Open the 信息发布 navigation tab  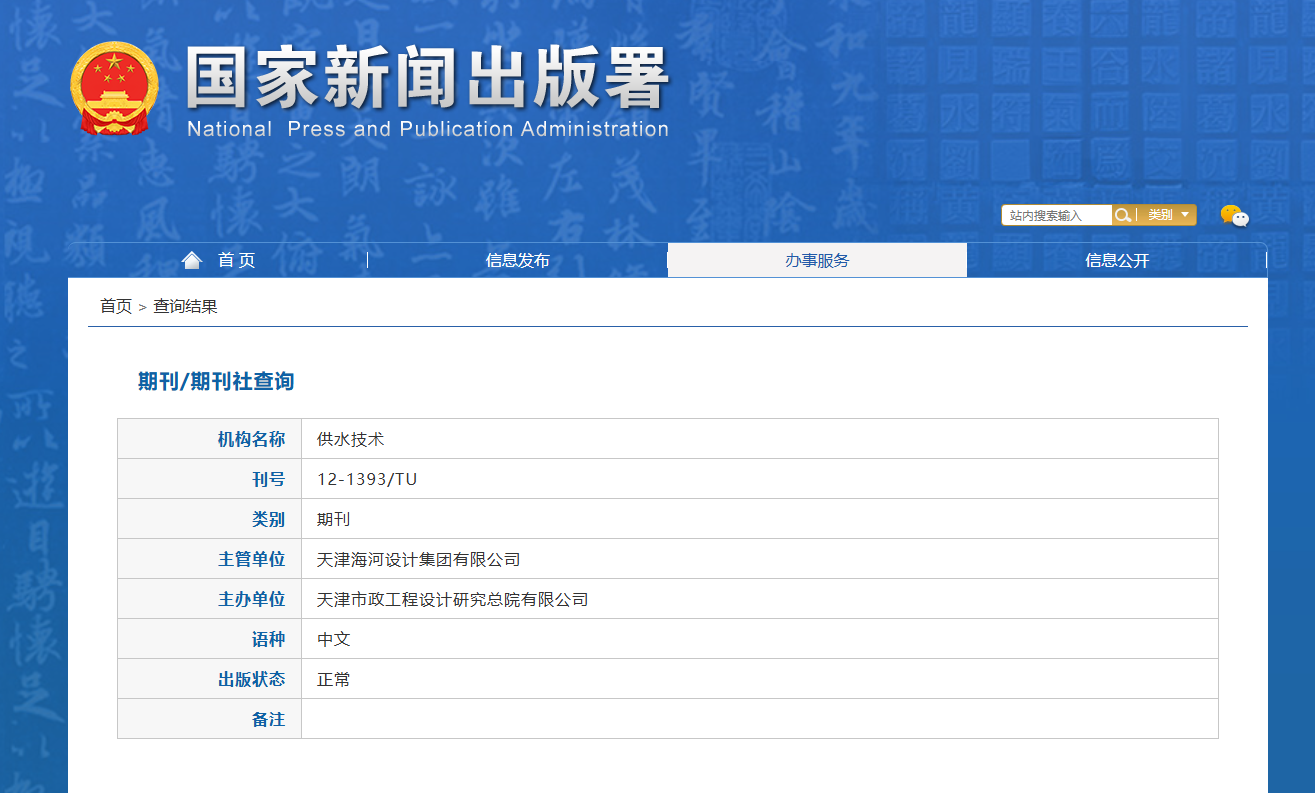pyautogui.click(x=517, y=260)
